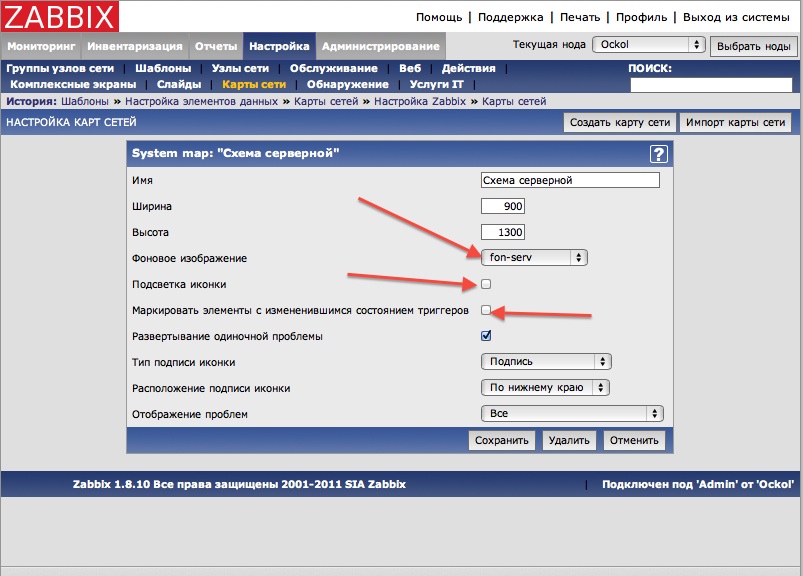Screen dimensions: 803x576
Task: Open the Профиль link
Action: point(641,17)
